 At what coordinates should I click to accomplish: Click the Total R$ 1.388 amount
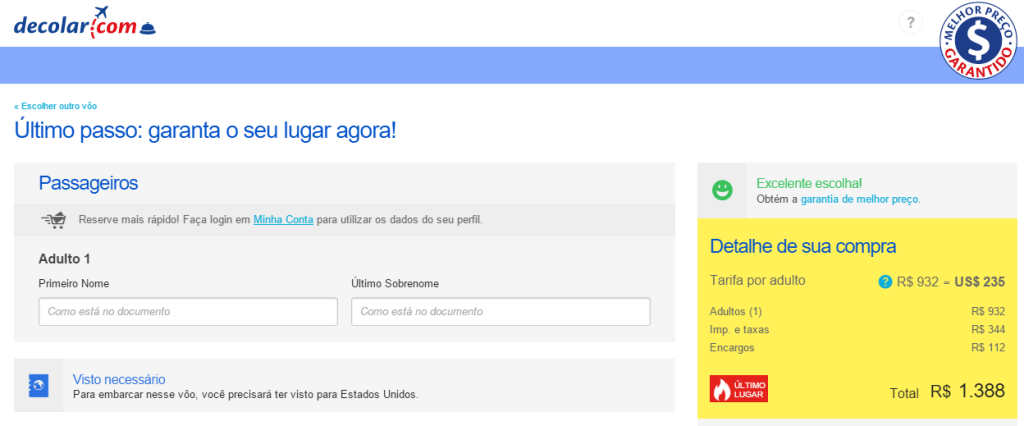pyautogui.click(x=967, y=391)
